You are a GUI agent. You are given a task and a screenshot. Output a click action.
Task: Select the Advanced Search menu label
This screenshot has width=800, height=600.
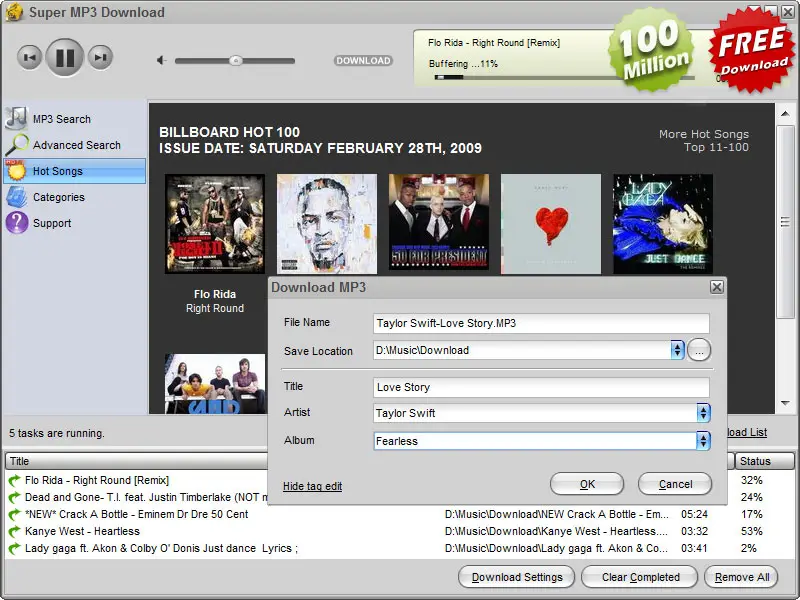point(77,145)
